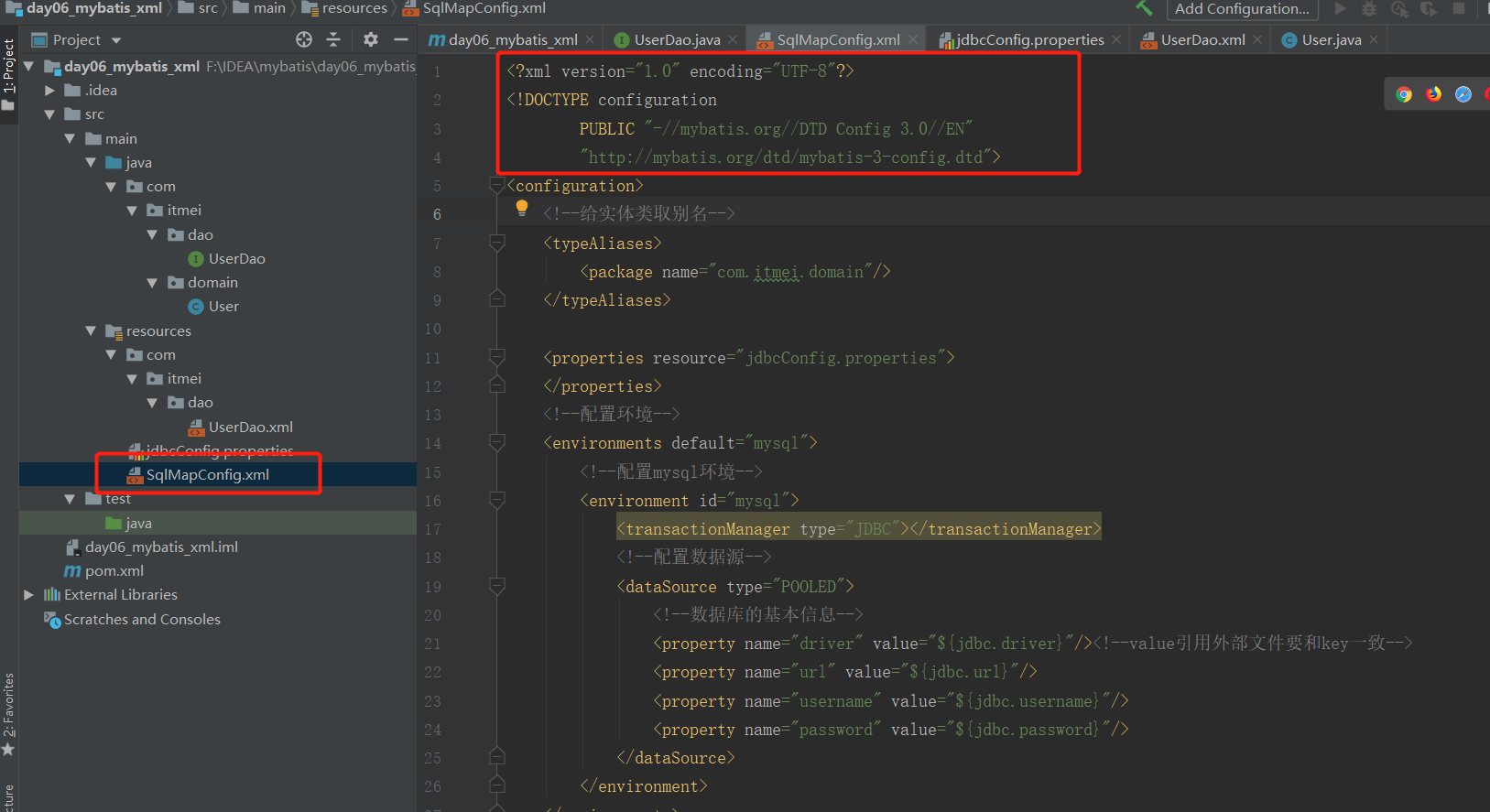Fold the typeAliases block on line 7
This screenshot has height=812, width=1490.
click(x=497, y=244)
